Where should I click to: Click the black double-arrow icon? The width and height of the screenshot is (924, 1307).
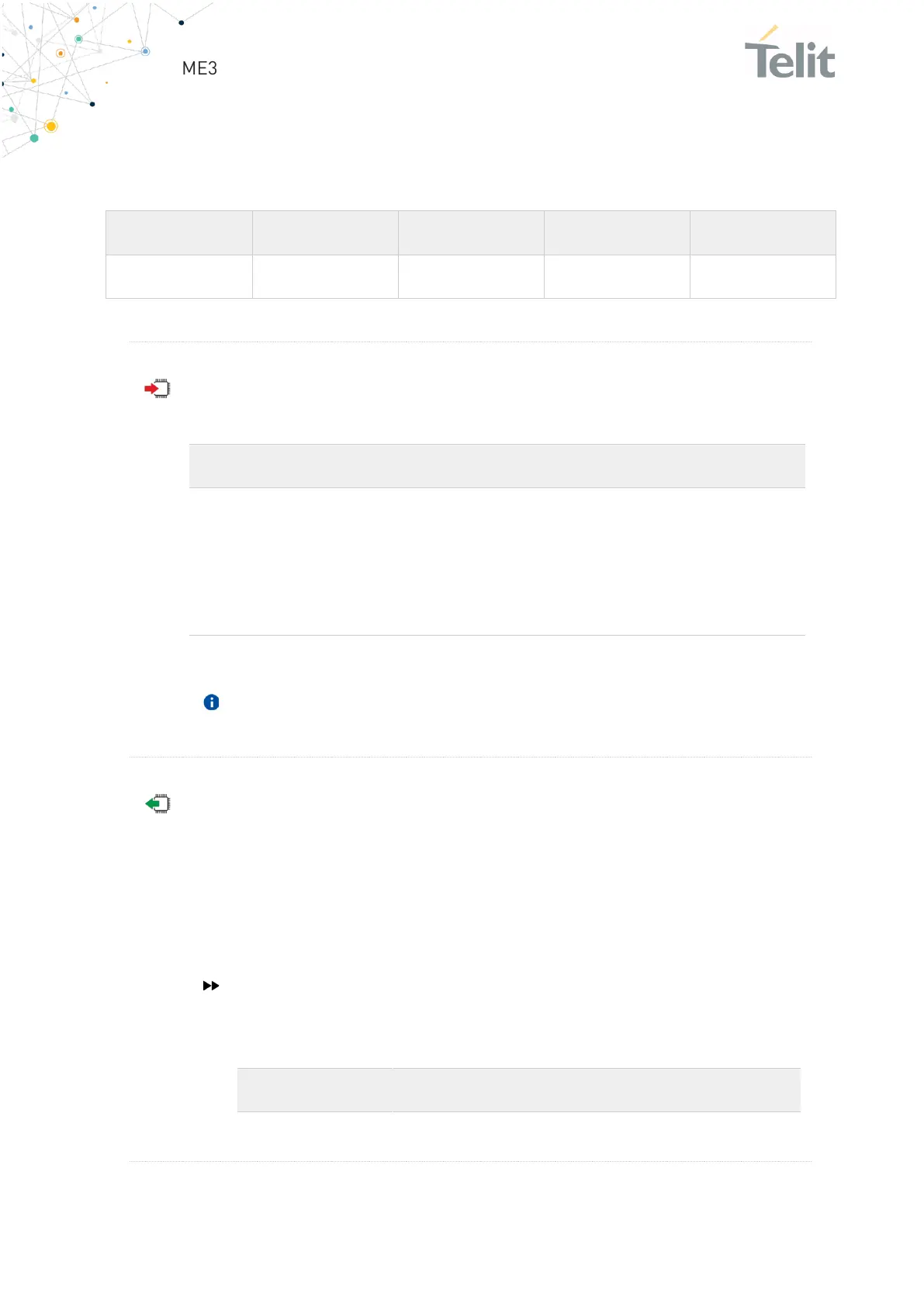pos(211,986)
